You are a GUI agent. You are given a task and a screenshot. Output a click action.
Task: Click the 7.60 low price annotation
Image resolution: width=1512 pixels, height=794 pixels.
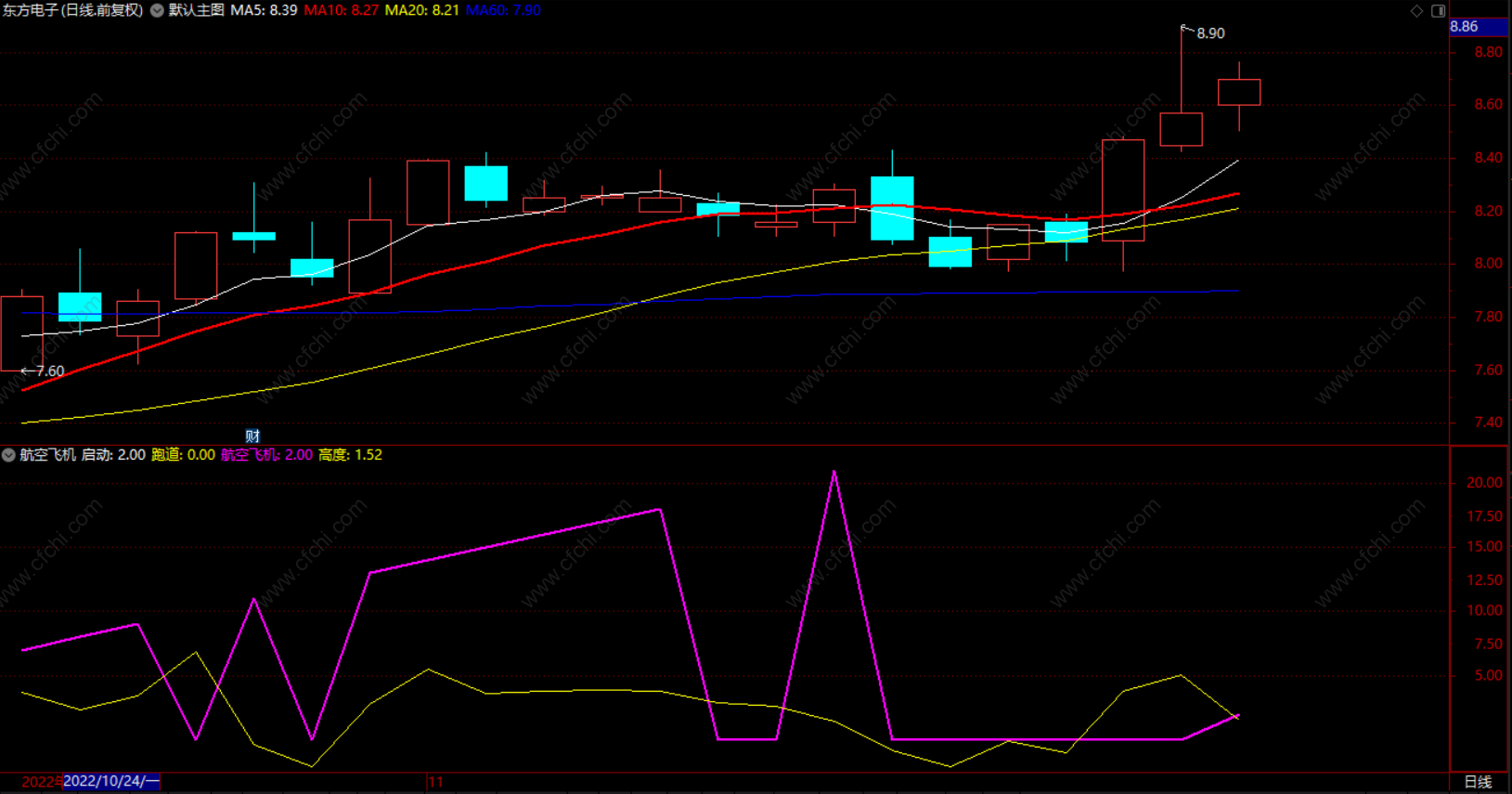click(x=50, y=371)
